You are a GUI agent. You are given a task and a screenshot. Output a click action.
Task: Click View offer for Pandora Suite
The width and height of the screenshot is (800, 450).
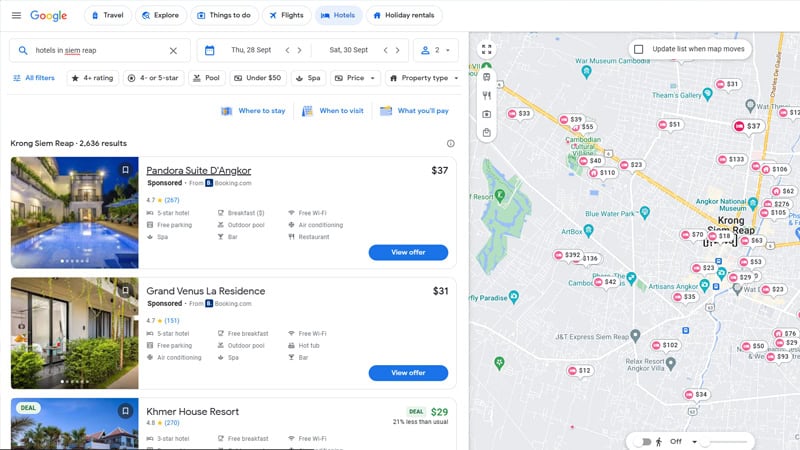pyautogui.click(x=408, y=252)
